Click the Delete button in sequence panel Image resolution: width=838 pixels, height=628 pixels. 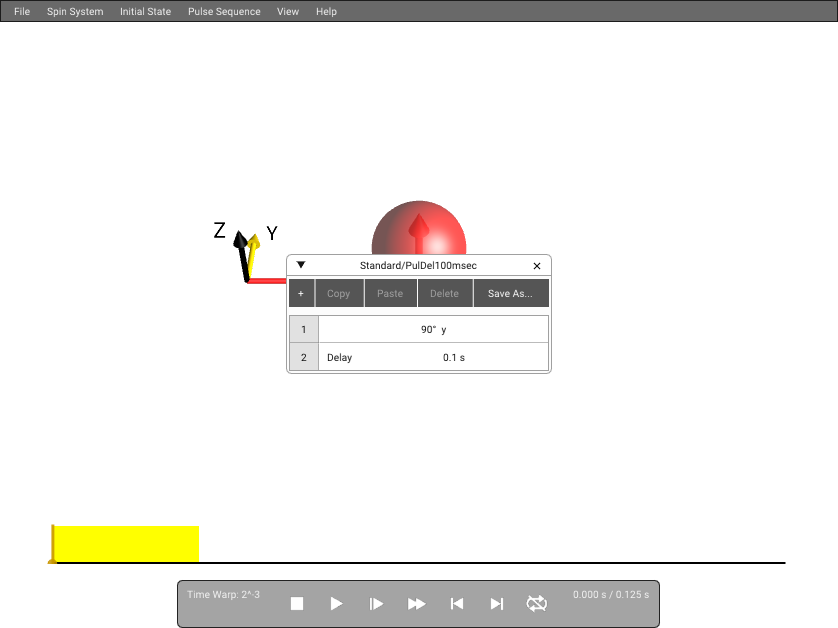[x=445, y=293]
